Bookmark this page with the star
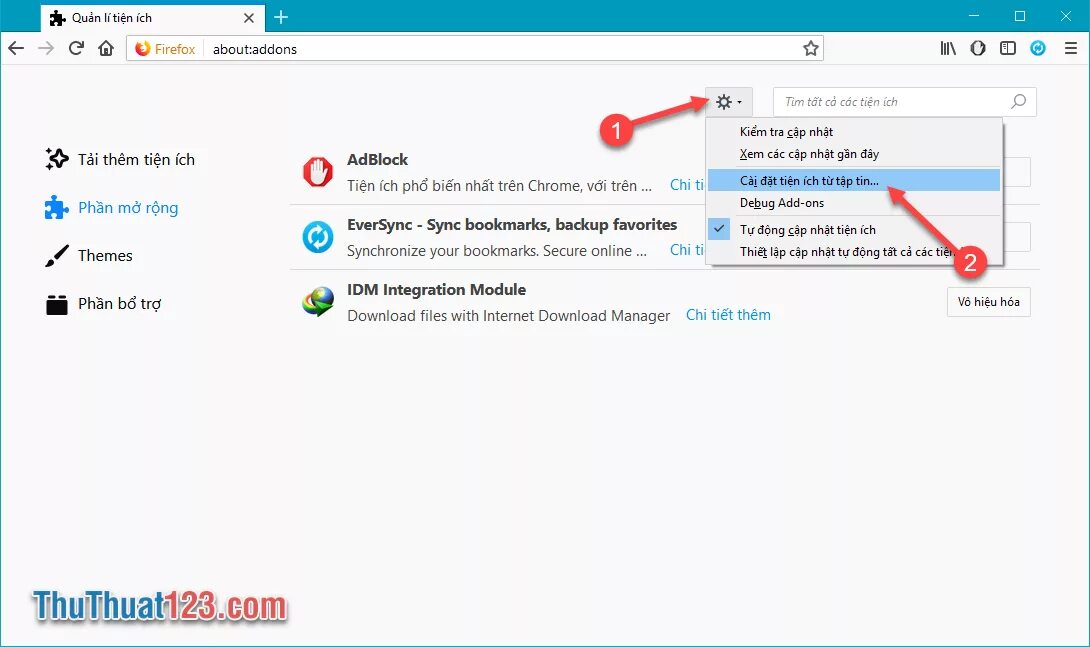The image size is (1090, 647). pos(811,49)
